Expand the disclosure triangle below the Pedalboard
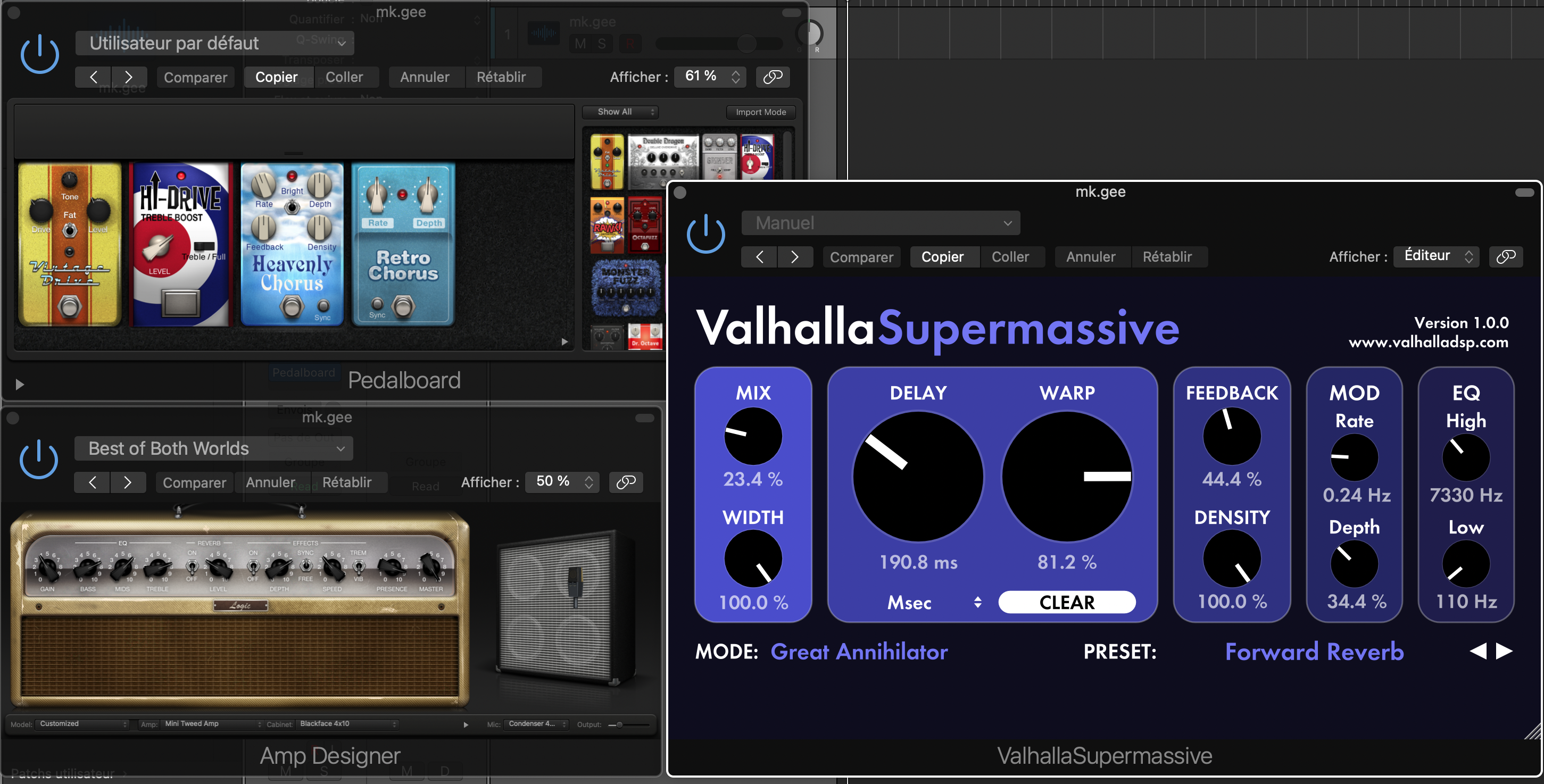Screen dimensions: 1544x784 [x=19, y=384]
